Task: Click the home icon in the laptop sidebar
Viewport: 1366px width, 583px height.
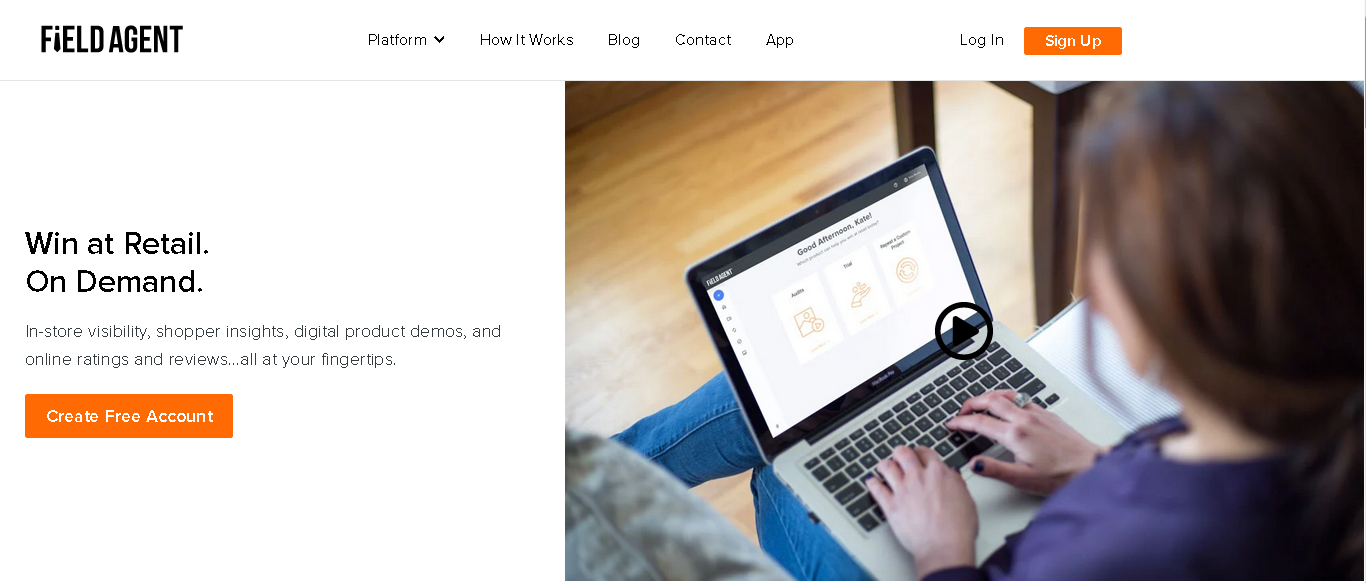Action: click(x=722, y=308)
